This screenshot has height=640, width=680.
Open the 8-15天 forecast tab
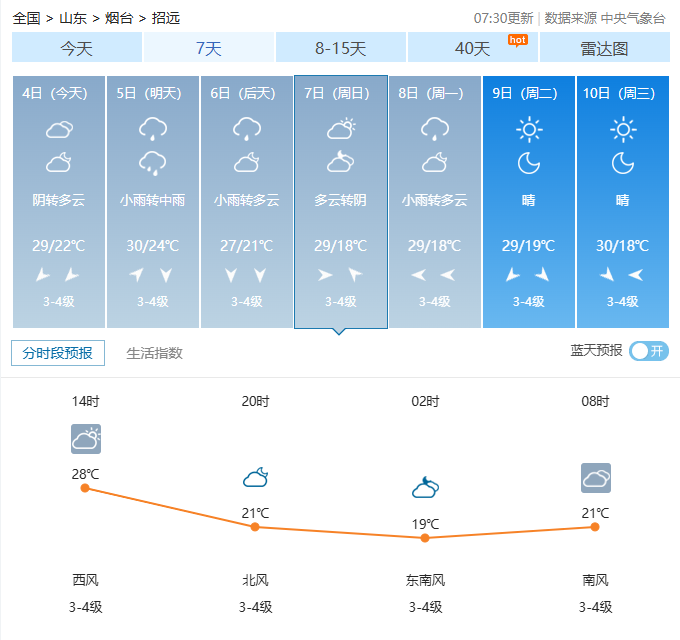coord(341,48)
